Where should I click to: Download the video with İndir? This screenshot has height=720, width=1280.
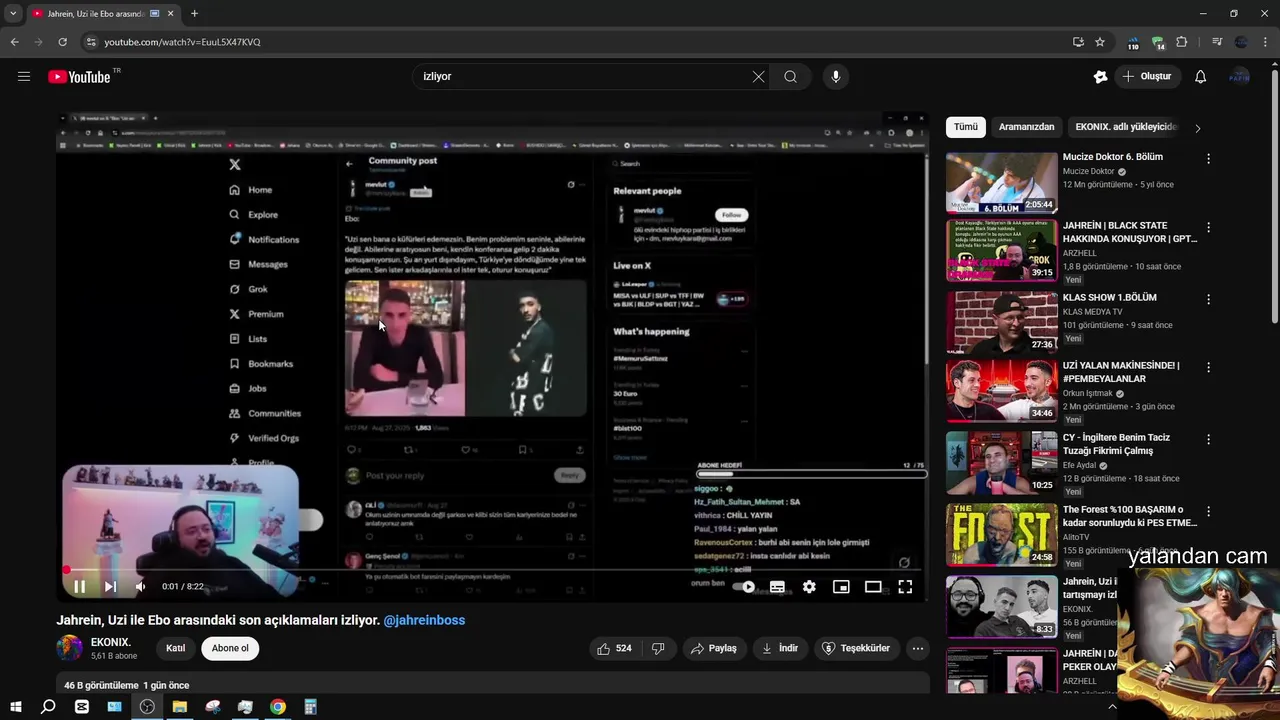(x=780, y=648)
